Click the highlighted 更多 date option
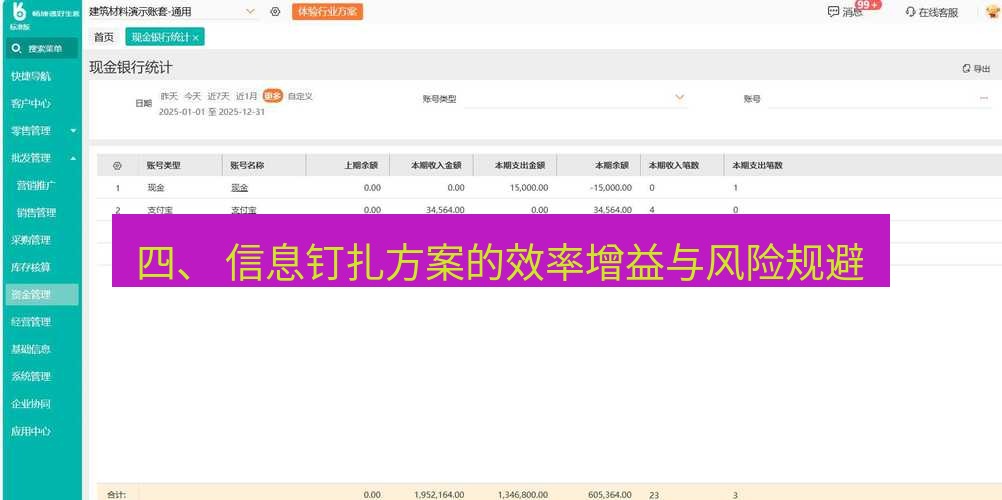 point(272,97)
